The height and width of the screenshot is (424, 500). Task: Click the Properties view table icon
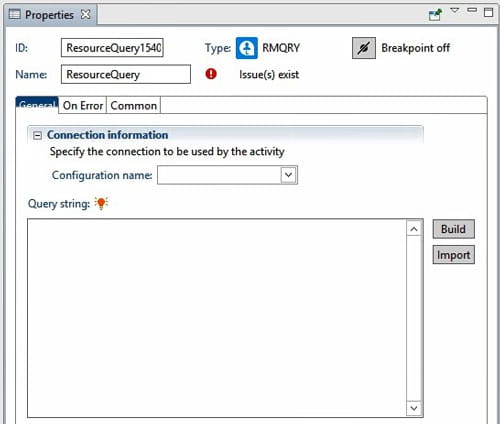click(x=14, y=14)
